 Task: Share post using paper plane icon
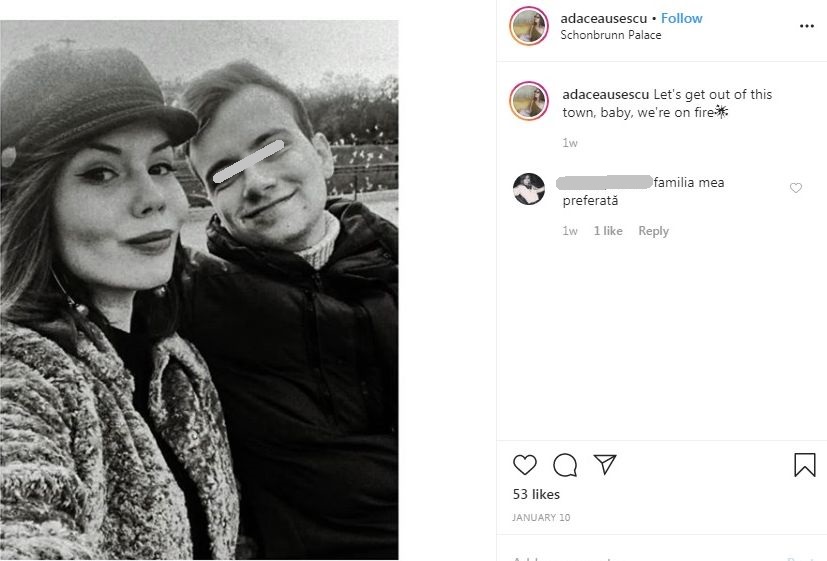pos(605,464)
